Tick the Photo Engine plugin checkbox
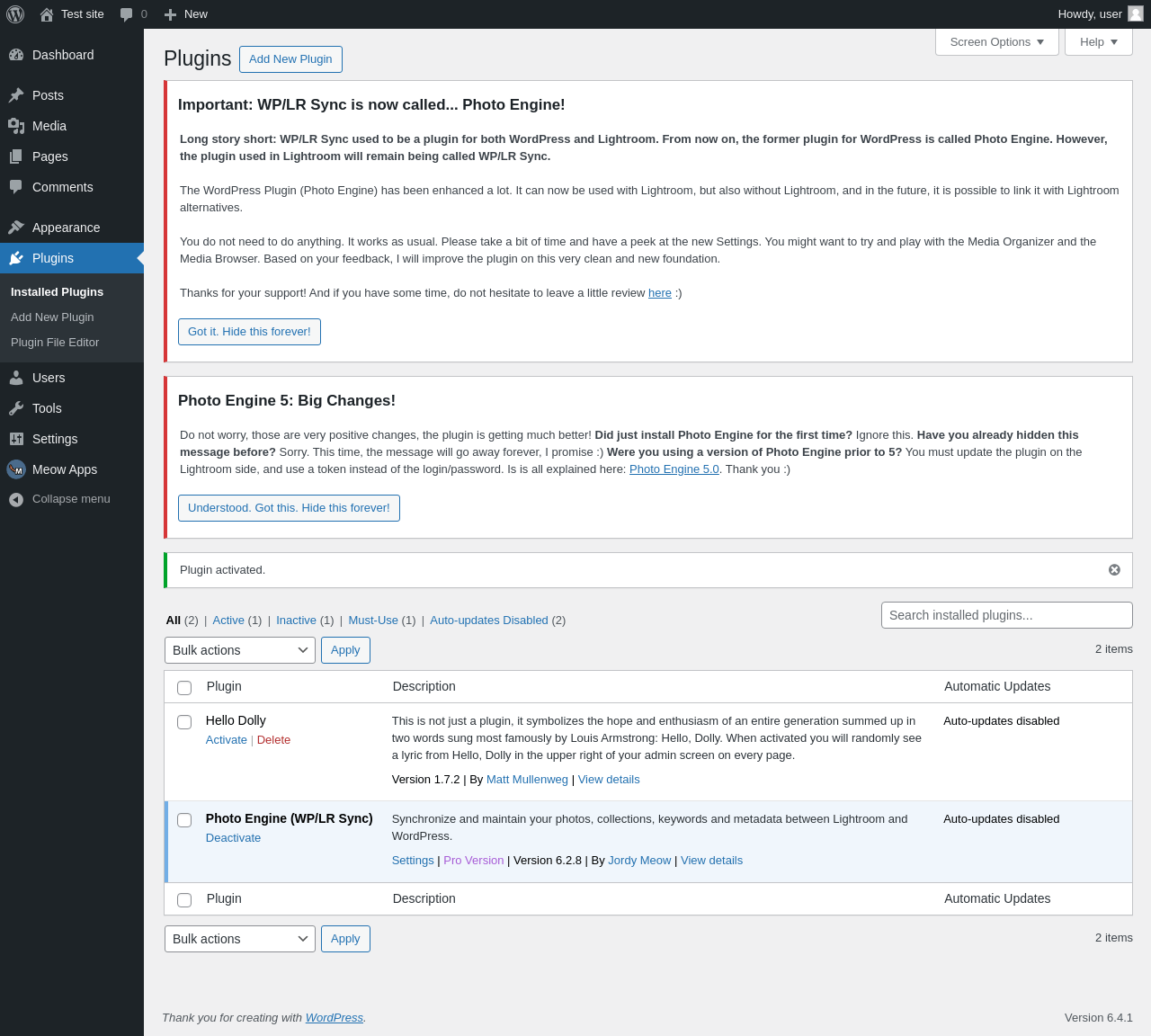This screenshot has width=1151, height=1036. click(x=184, y=820)
